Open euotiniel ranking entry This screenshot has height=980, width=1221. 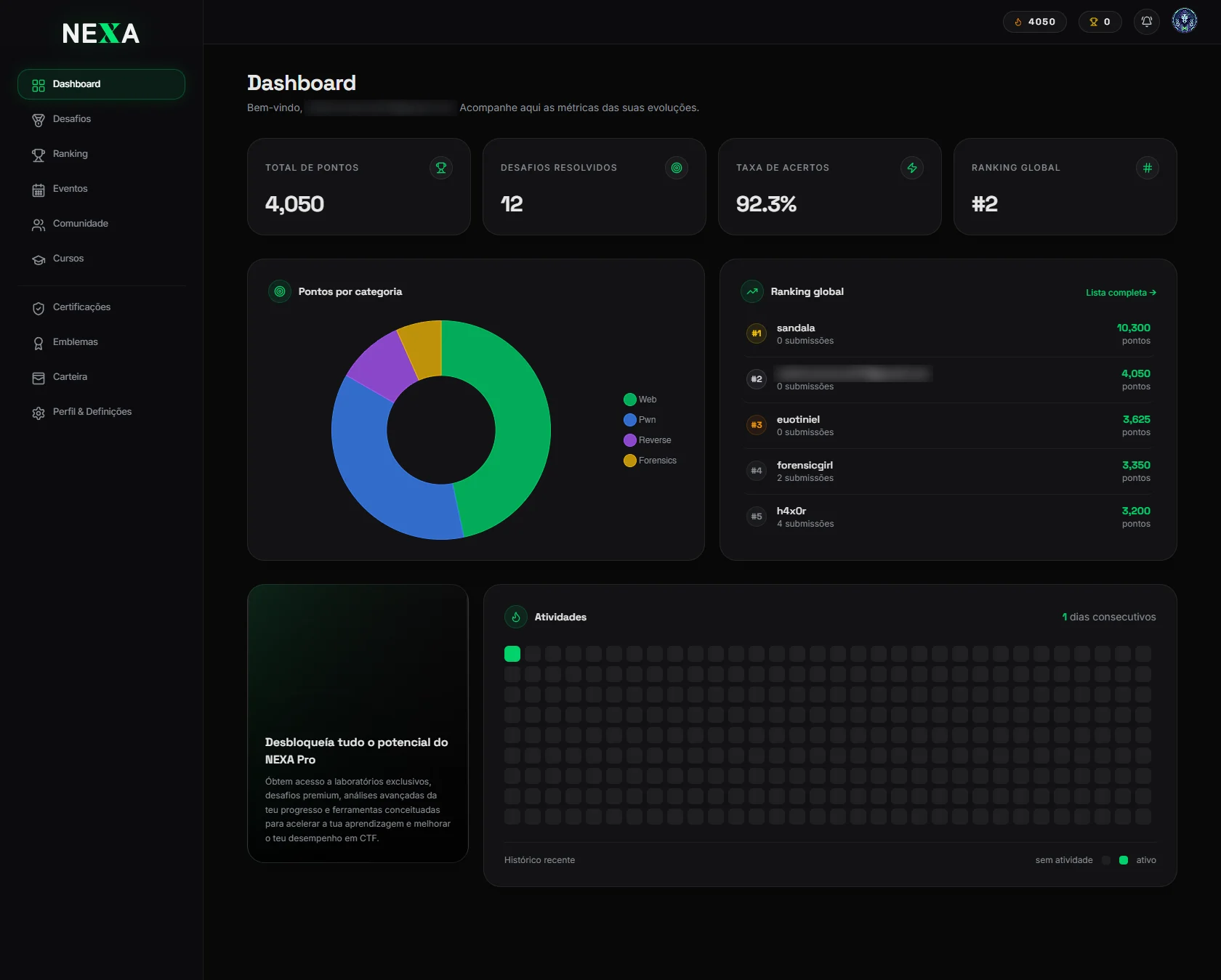pos(948,426)
